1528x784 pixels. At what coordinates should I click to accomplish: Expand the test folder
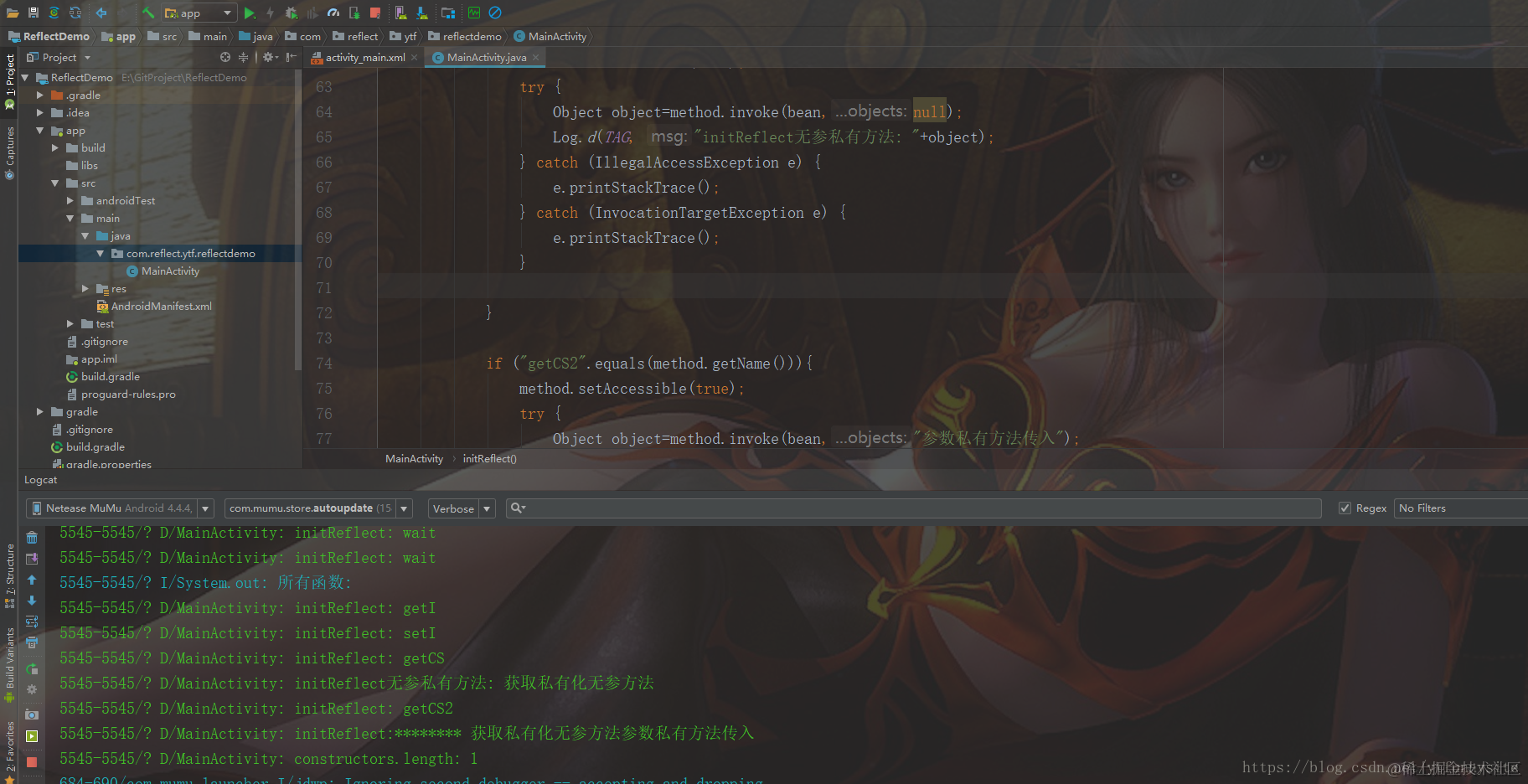70,324
